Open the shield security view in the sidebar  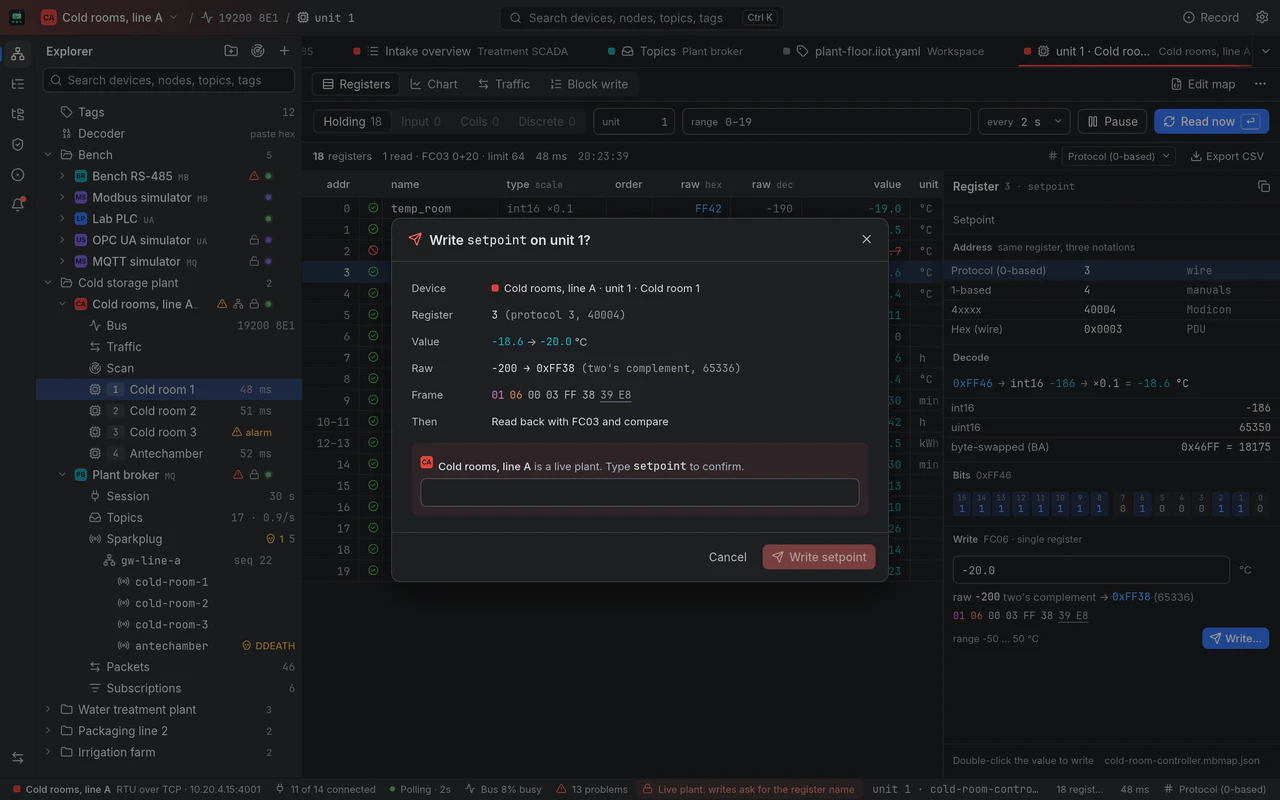coord(17,144)
